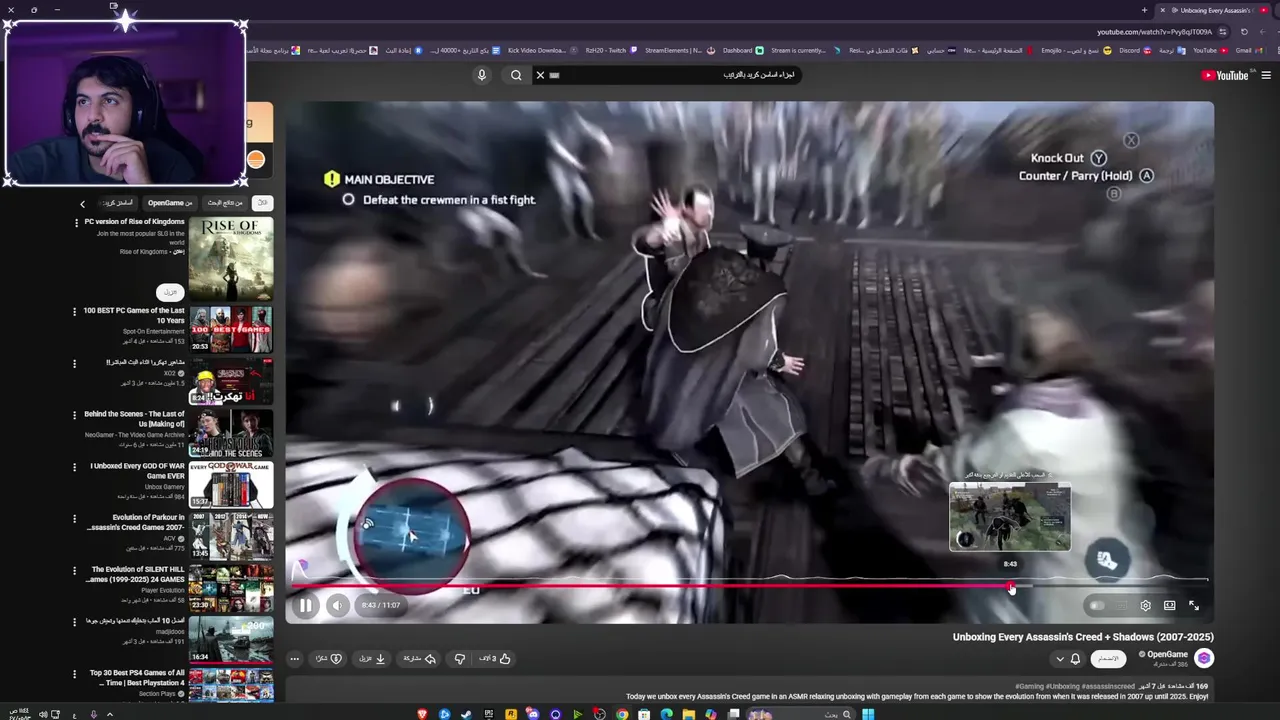
Task: Open options for 'SILENT HILL' video
Action: (x=74, y=570)
